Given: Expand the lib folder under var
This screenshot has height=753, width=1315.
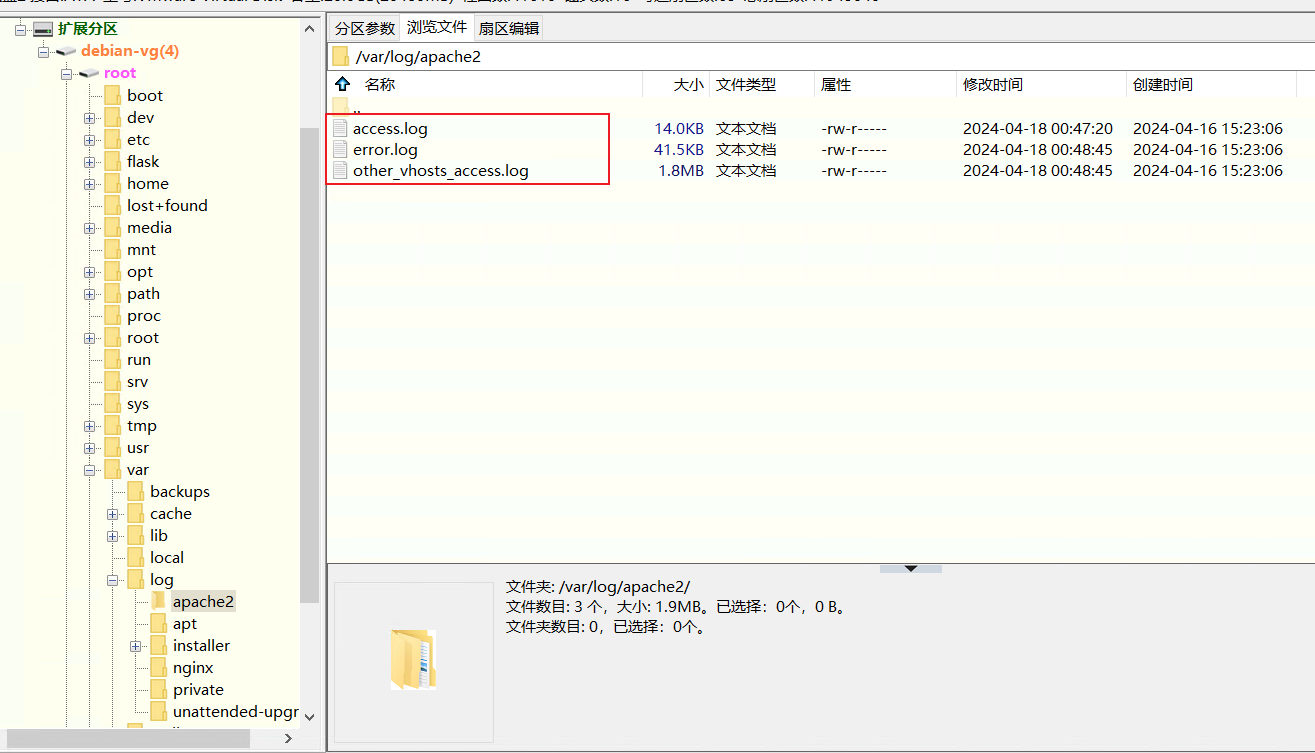Looking at the screenshot, I should tap(113, 536).
